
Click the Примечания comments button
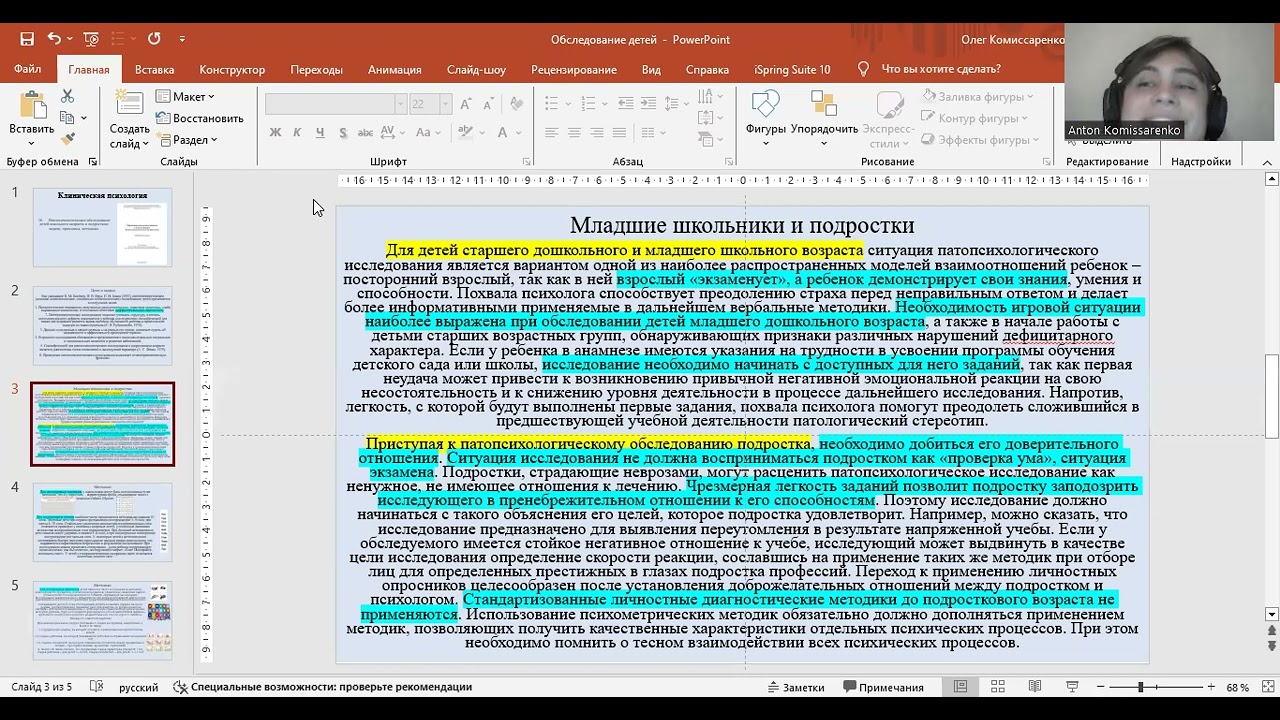point(884,687)
